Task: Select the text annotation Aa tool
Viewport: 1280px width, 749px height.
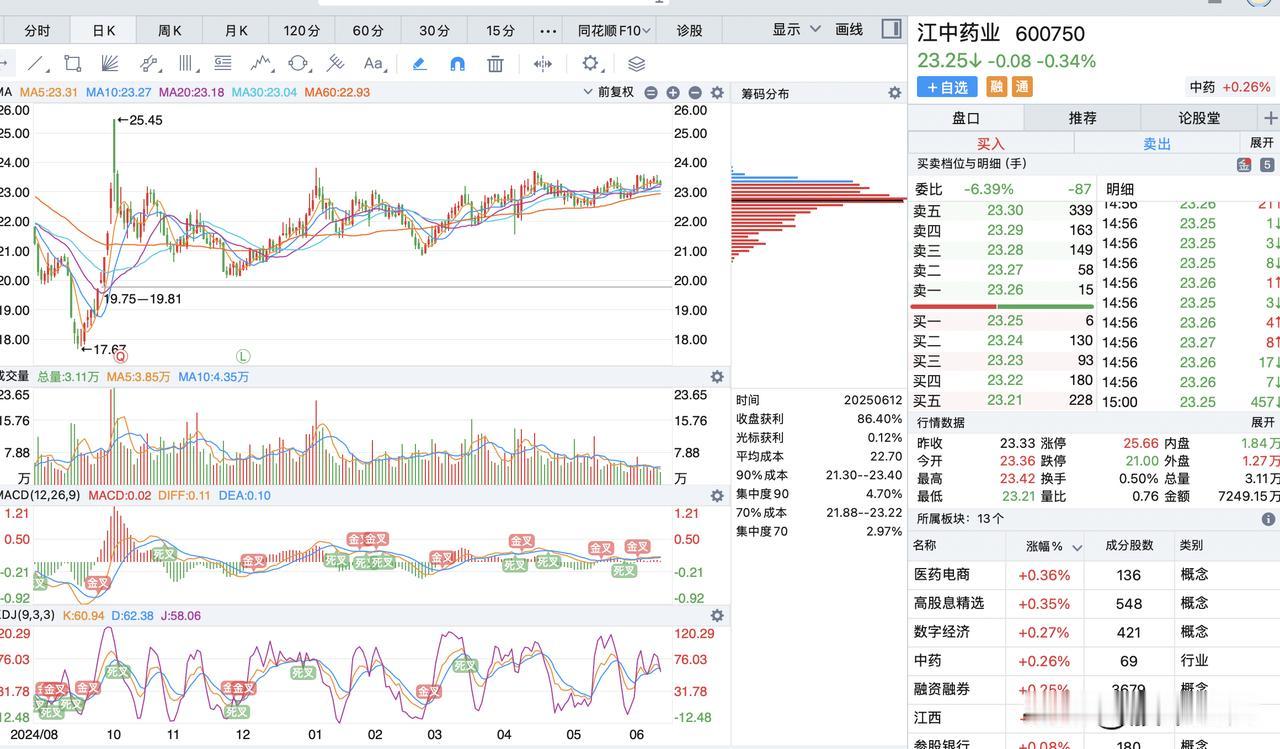Action: pyautogui.click(x=373, y=63)
